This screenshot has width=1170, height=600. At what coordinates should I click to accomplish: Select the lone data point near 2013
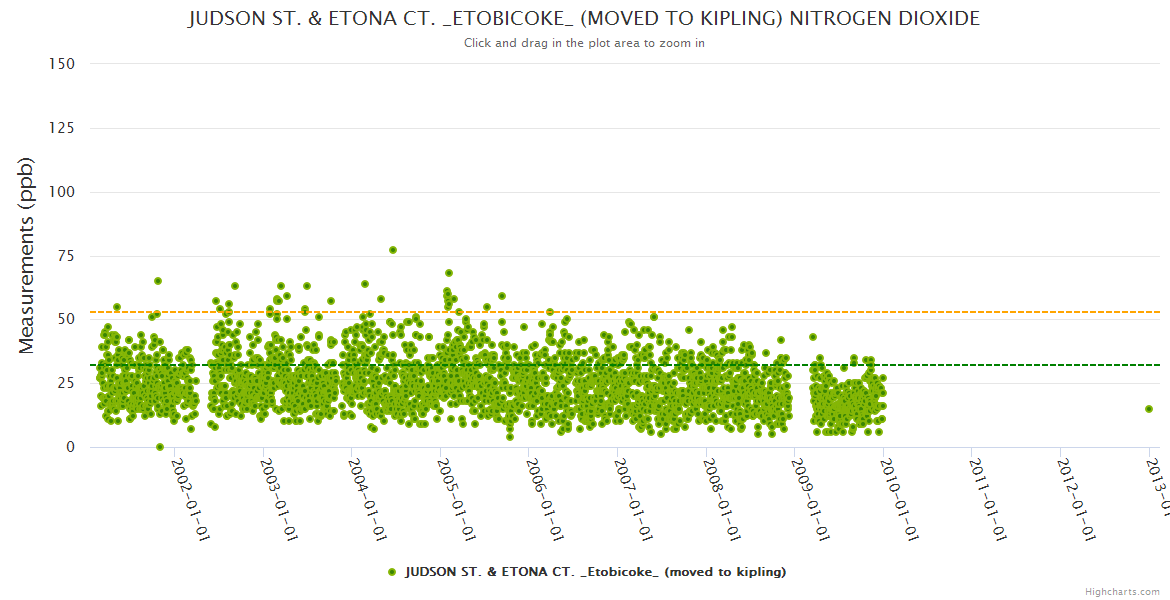point(1149,409)
